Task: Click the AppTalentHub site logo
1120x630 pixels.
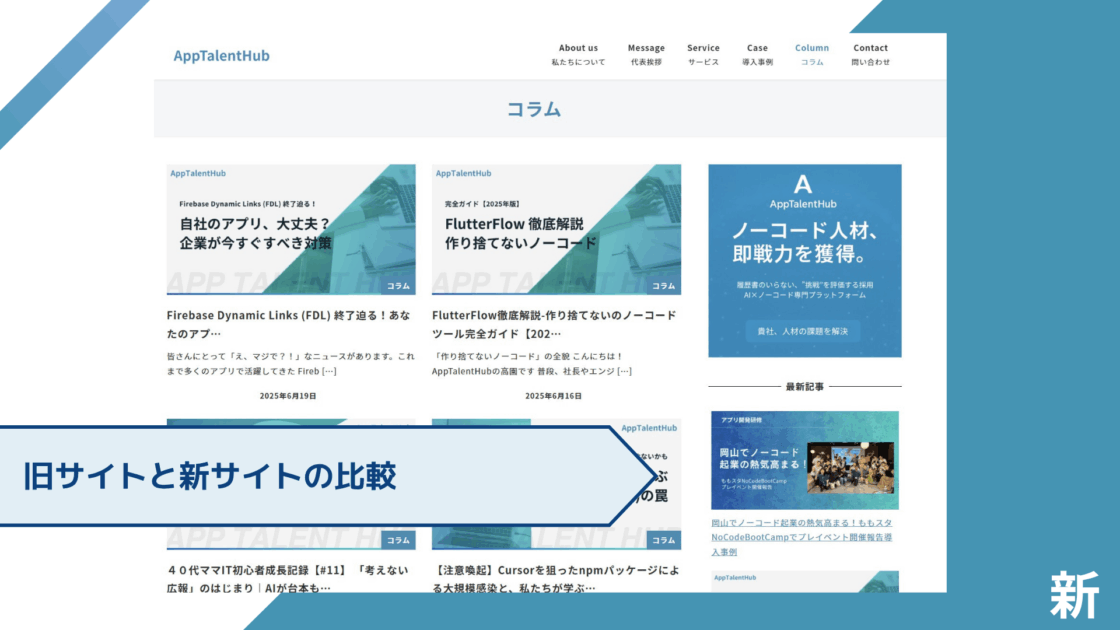Action: click(221, 56)
